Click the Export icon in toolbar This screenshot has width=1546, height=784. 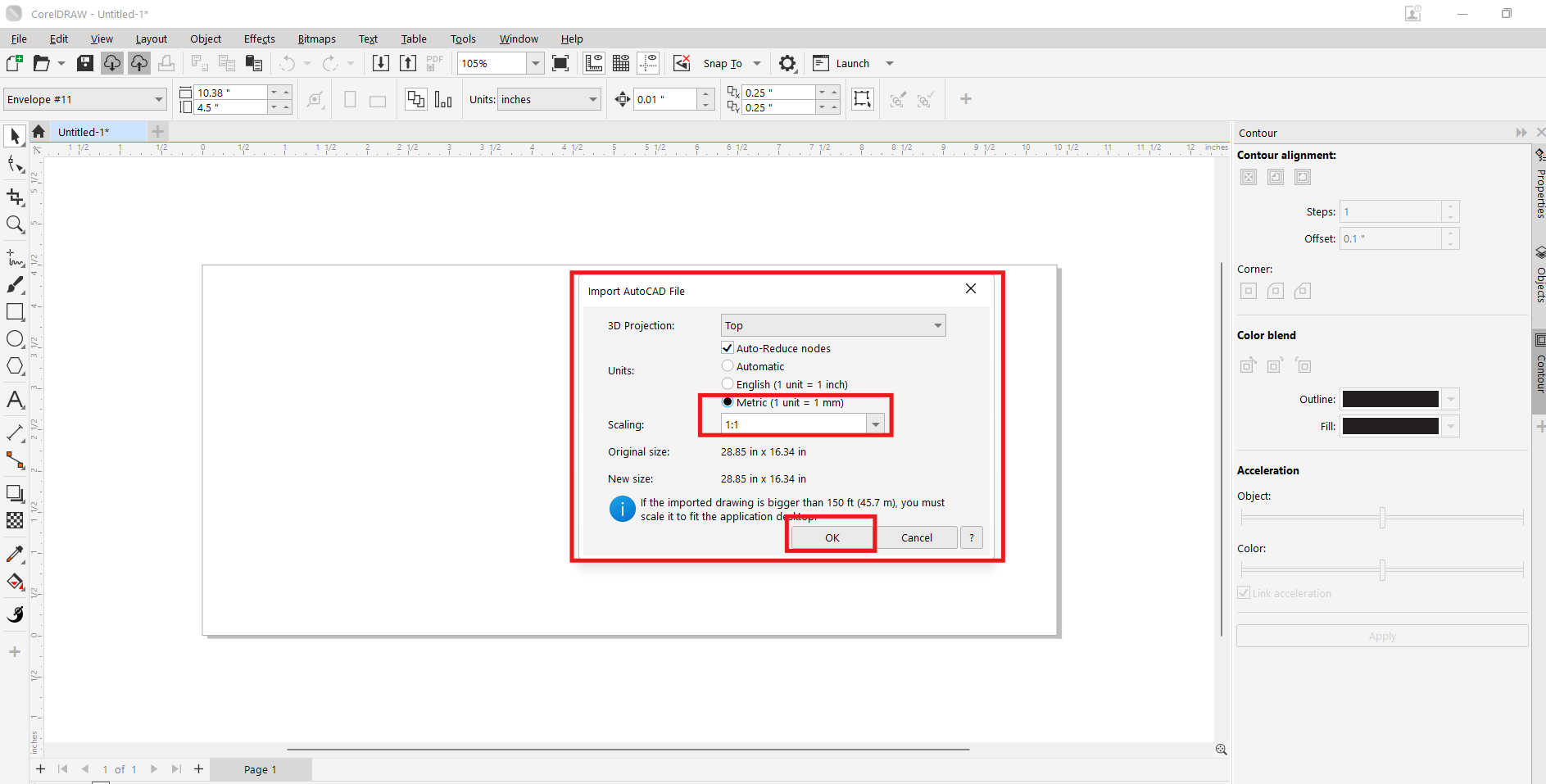click(x=408, y=63)
